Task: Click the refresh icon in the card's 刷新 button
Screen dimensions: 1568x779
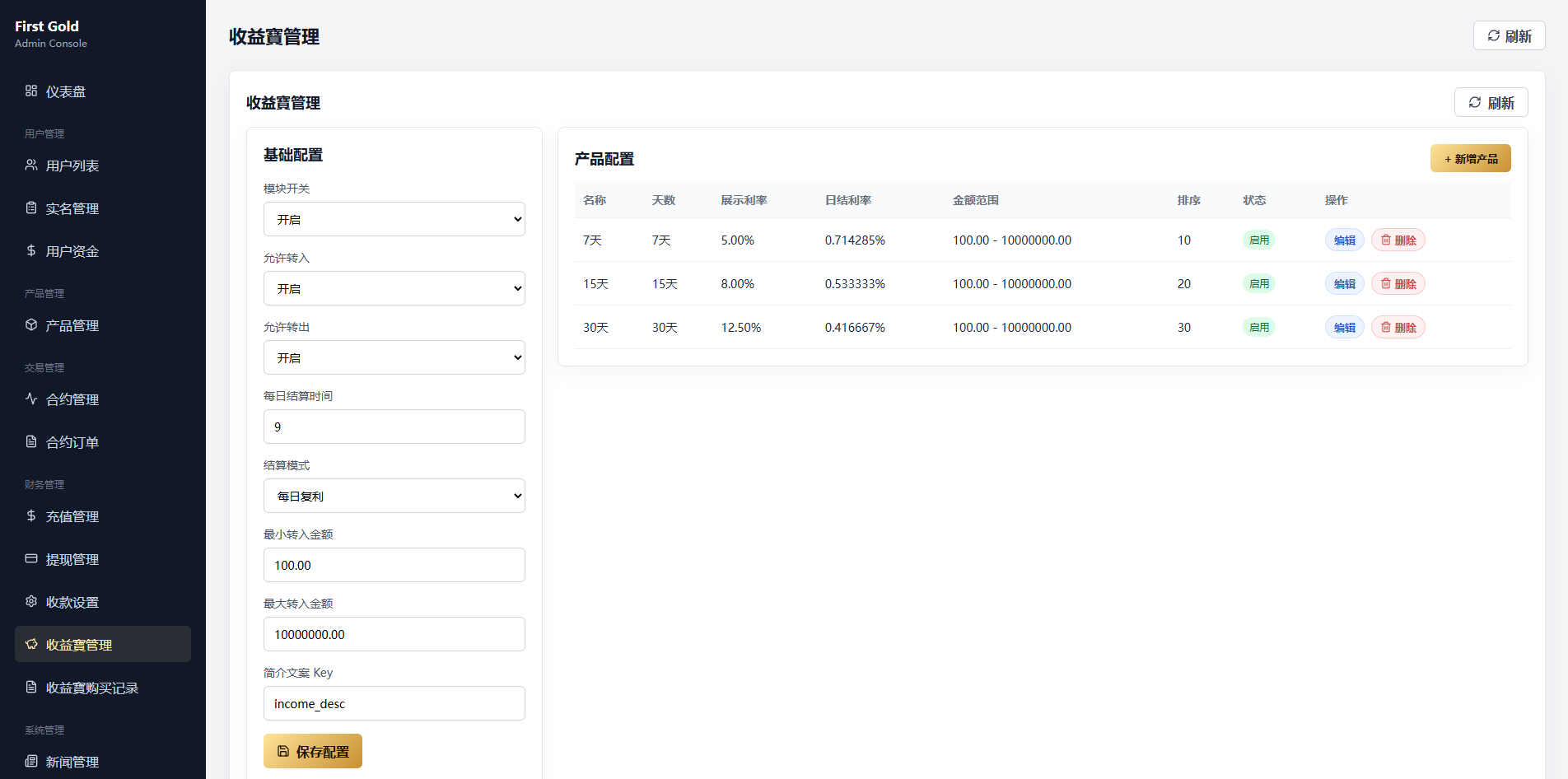Action: point(1475,102)
